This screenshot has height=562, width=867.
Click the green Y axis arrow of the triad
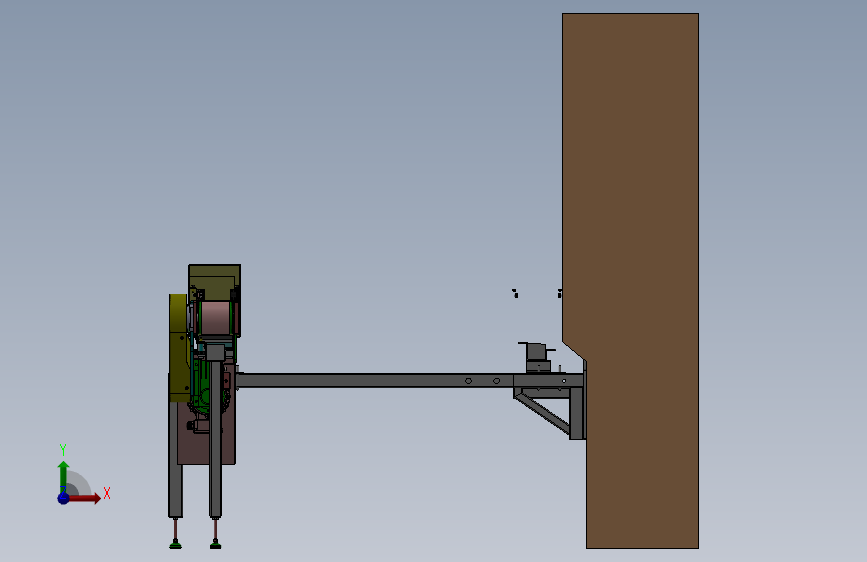[x=64, y=476]
